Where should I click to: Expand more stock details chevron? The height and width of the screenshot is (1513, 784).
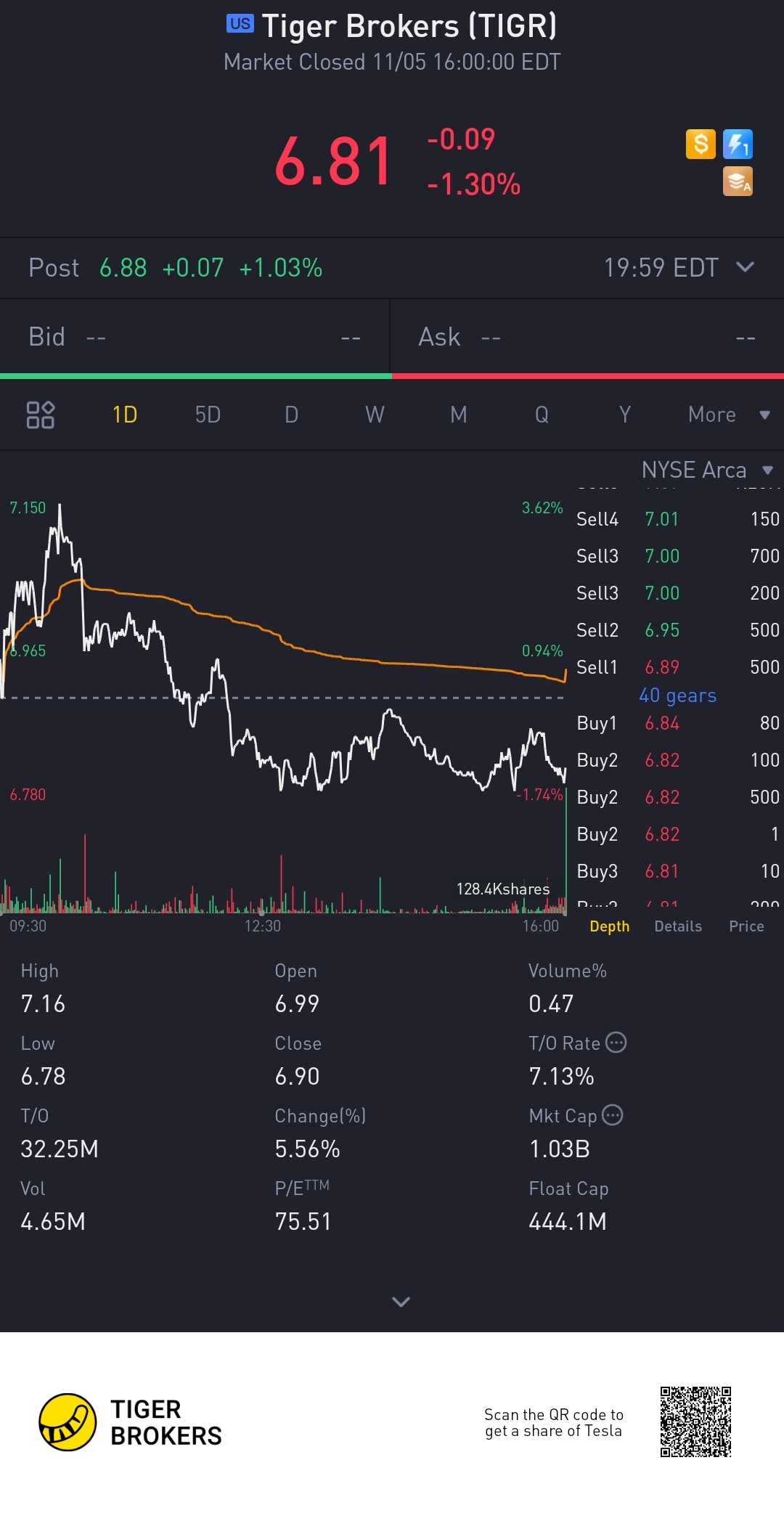point(401,1302)
